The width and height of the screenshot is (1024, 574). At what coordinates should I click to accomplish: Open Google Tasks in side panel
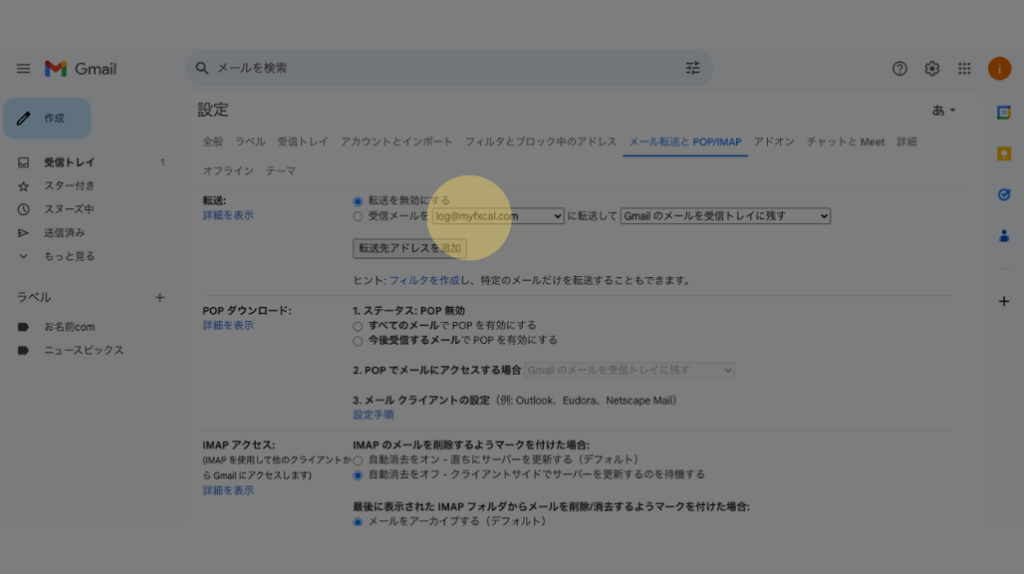click(1004, 195)
